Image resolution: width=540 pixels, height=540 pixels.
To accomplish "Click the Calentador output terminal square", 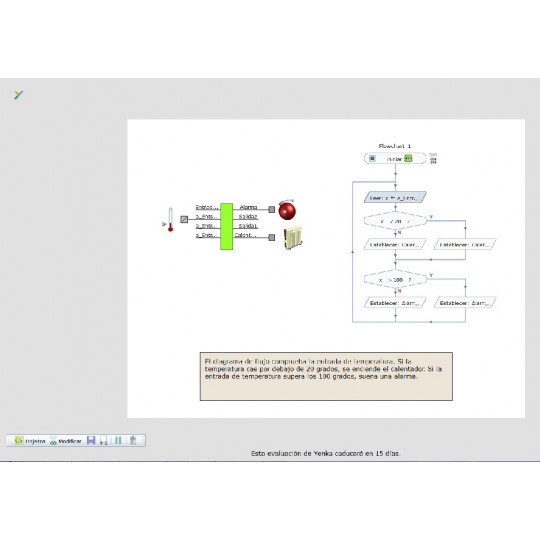I will coord(271,237).
